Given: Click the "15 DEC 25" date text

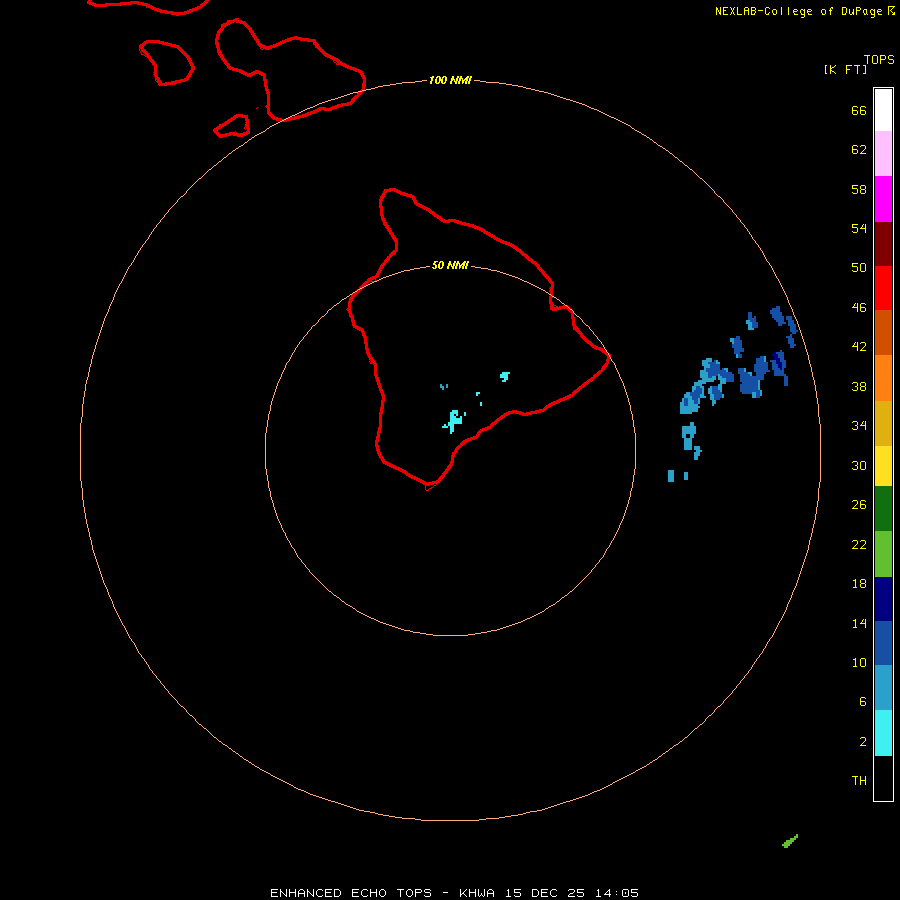Looking at the screenshot, I should (x=545, y=893).
